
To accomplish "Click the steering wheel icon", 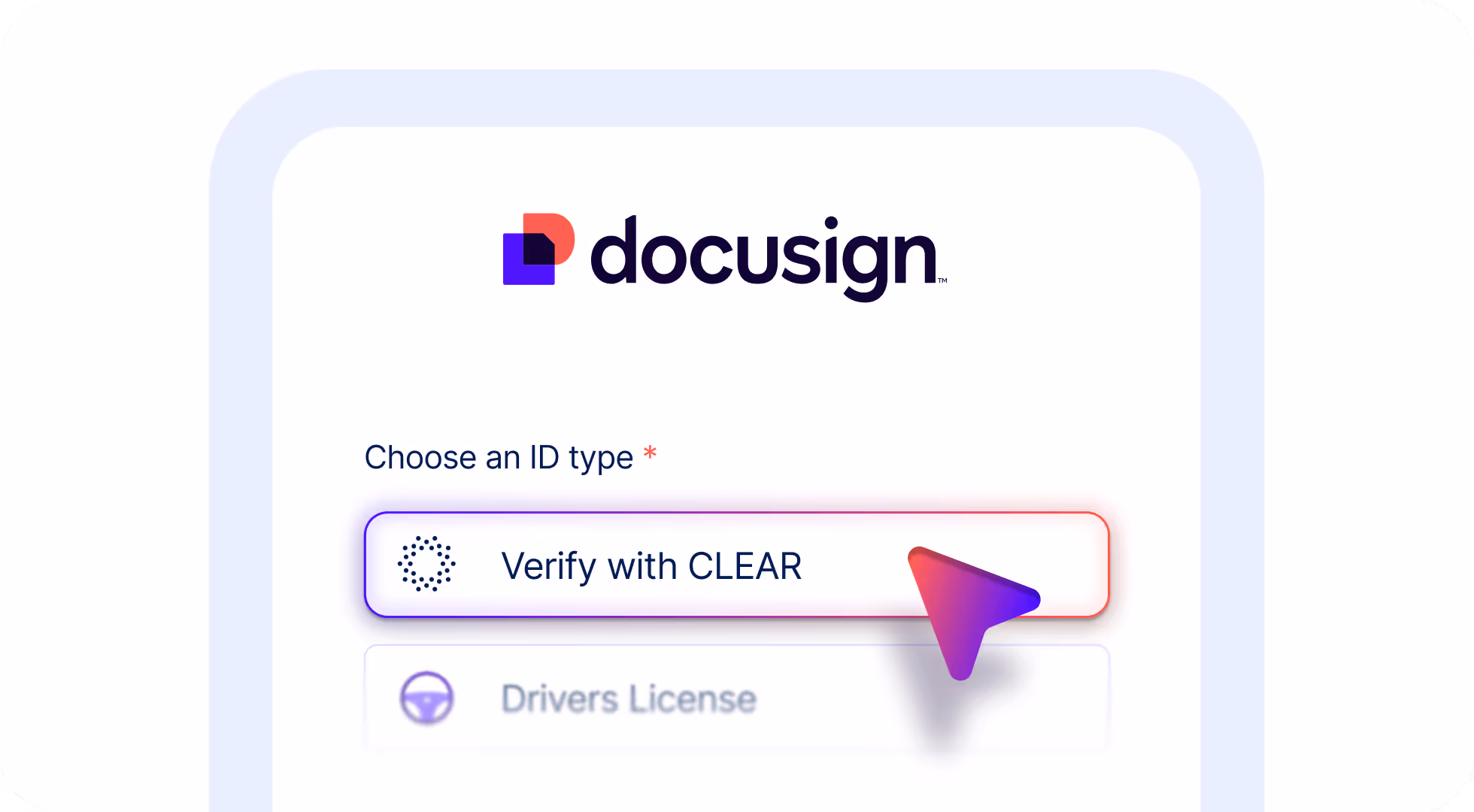I will tap(426, 698).
